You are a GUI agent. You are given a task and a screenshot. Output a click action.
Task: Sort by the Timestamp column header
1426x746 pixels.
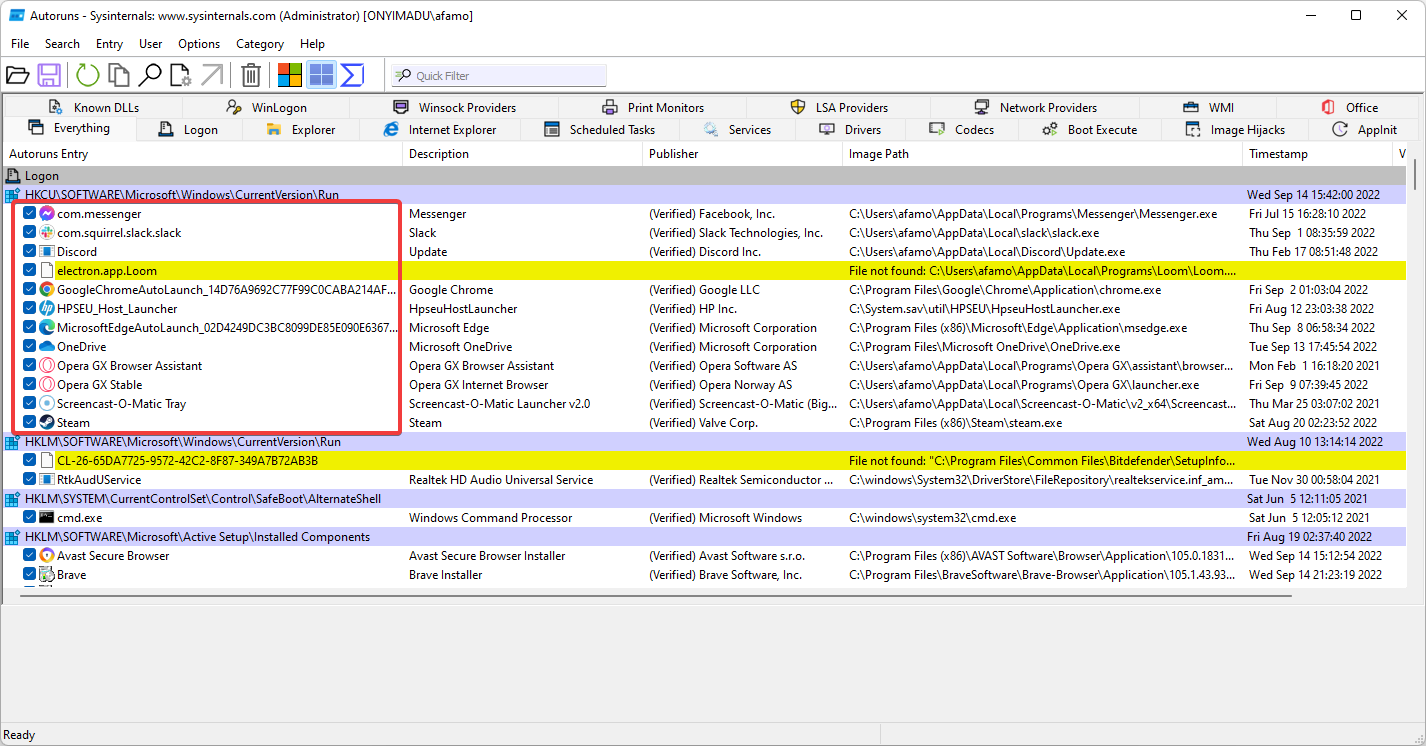[1317, 154]
